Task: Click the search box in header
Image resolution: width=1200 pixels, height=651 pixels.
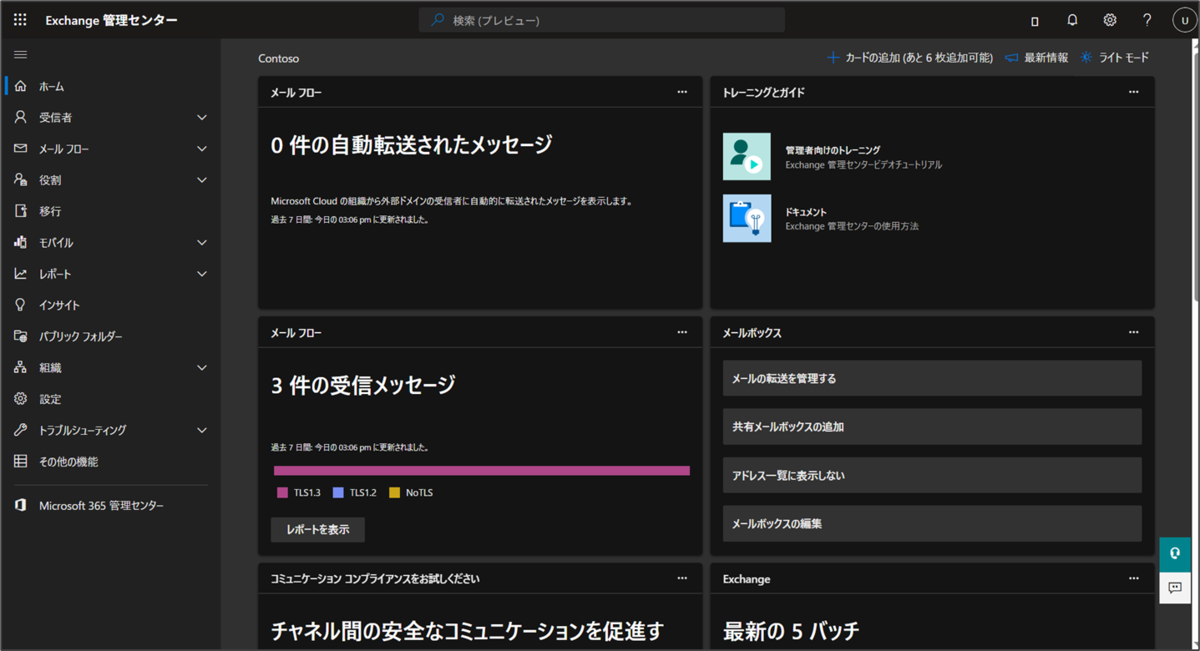Action: tap(602, 20)
